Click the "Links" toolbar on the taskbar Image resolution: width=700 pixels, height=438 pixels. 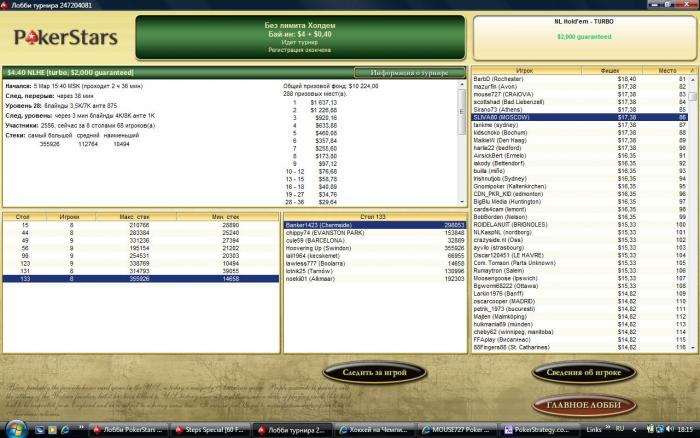pos(594,430)
